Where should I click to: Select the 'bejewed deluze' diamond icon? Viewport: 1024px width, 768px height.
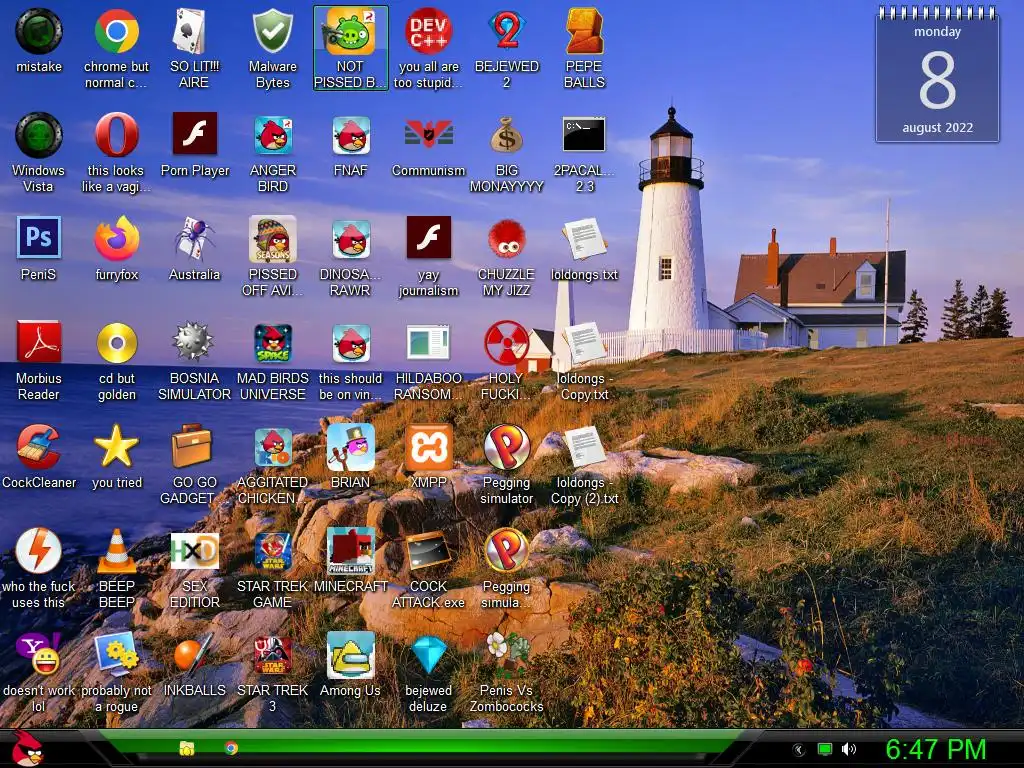pos(428,654)
